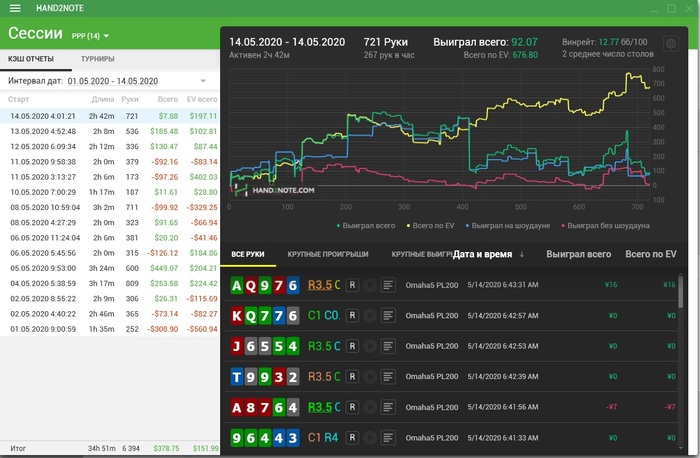This screenshot has height=458, width=700.
Task: Select session 02.05.2020 4:40:22
Action: tap(109, 314)
